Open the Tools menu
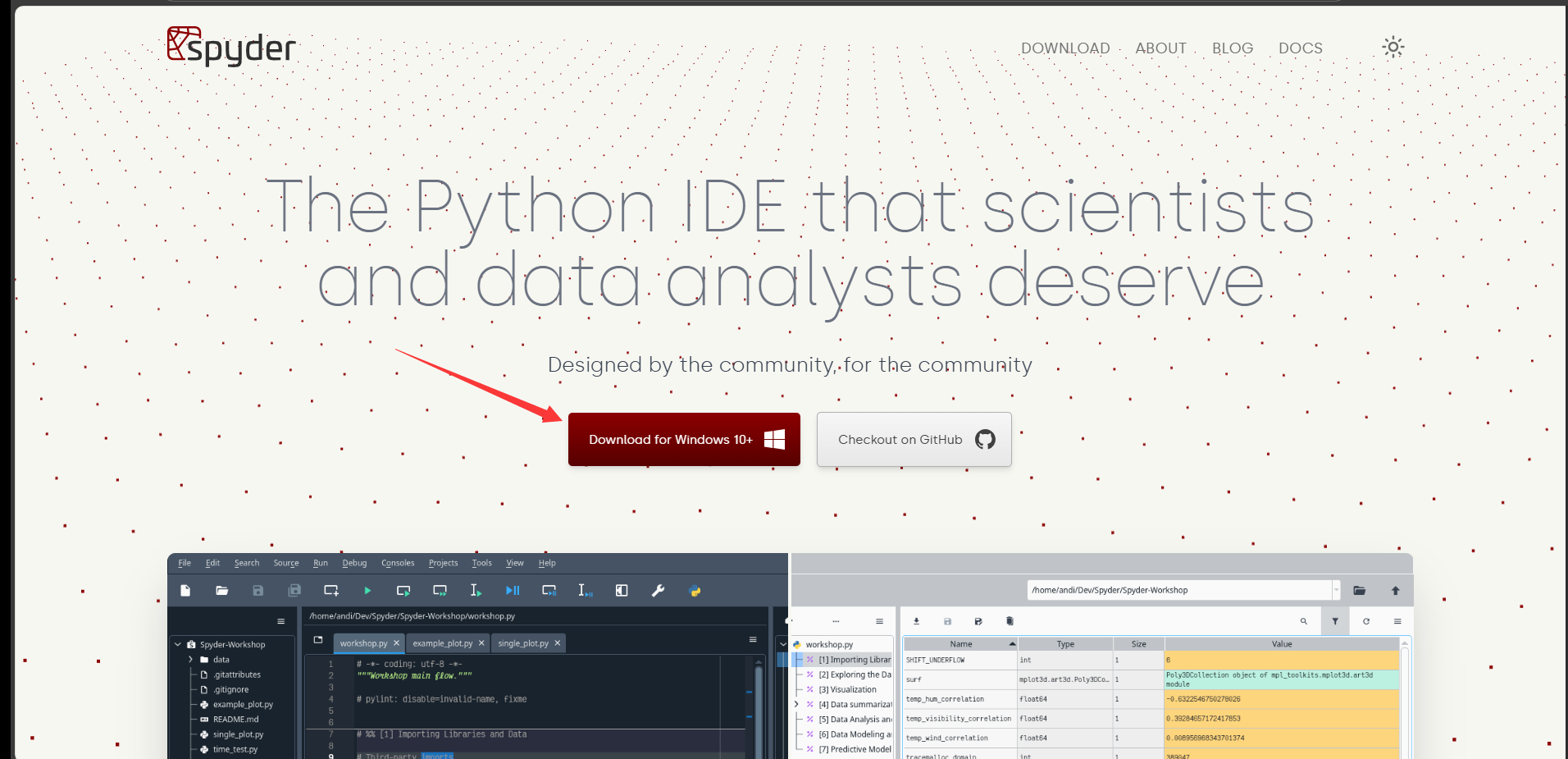The width and height of the screenshot is (1568, 759). coord(481,563)
